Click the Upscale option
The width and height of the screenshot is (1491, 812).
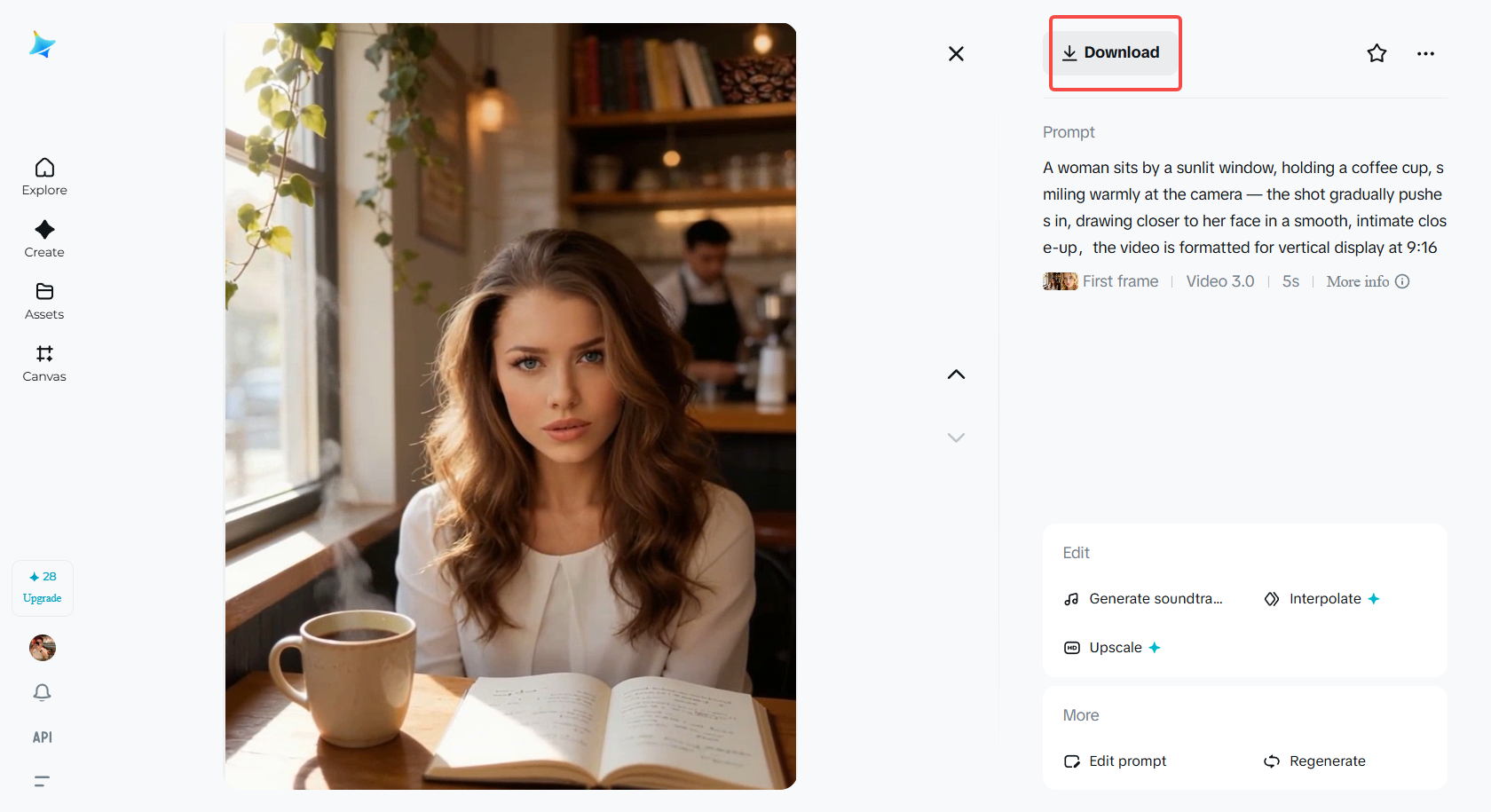coord(1112,648)
